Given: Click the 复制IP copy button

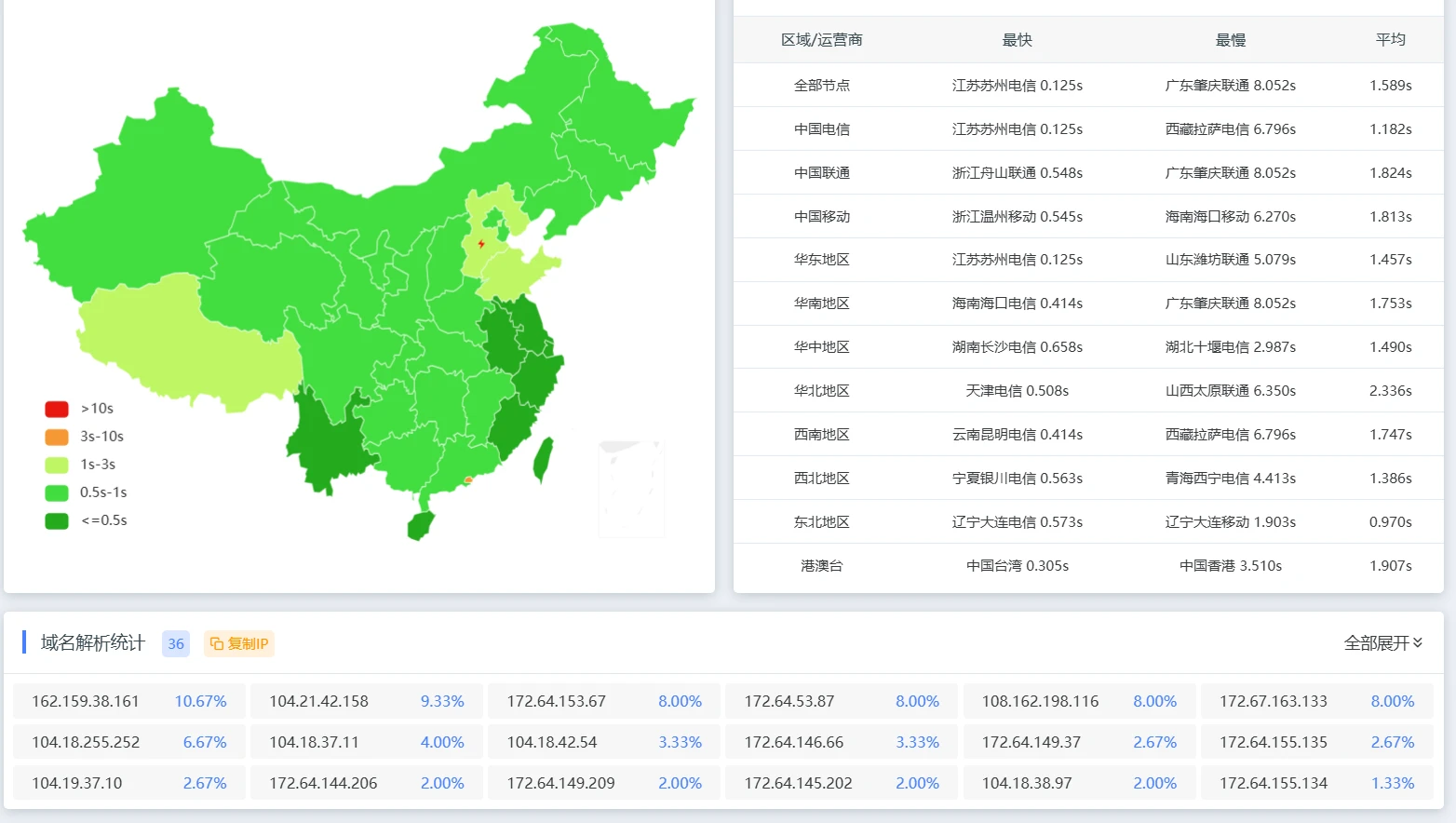Looking at the screenshot, I should tap(239, 643).
